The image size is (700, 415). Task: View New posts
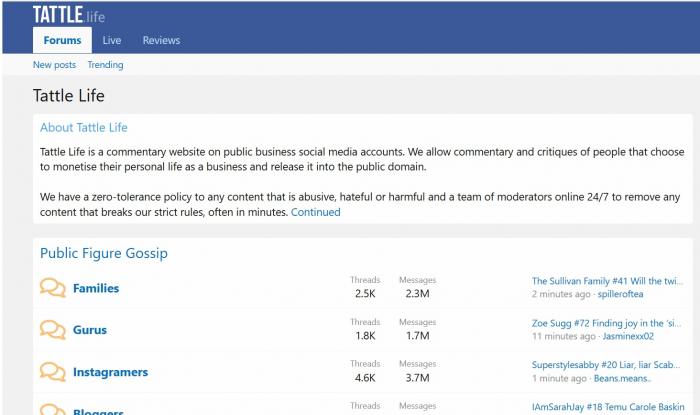pyautogui.click(x=54, y=65)
